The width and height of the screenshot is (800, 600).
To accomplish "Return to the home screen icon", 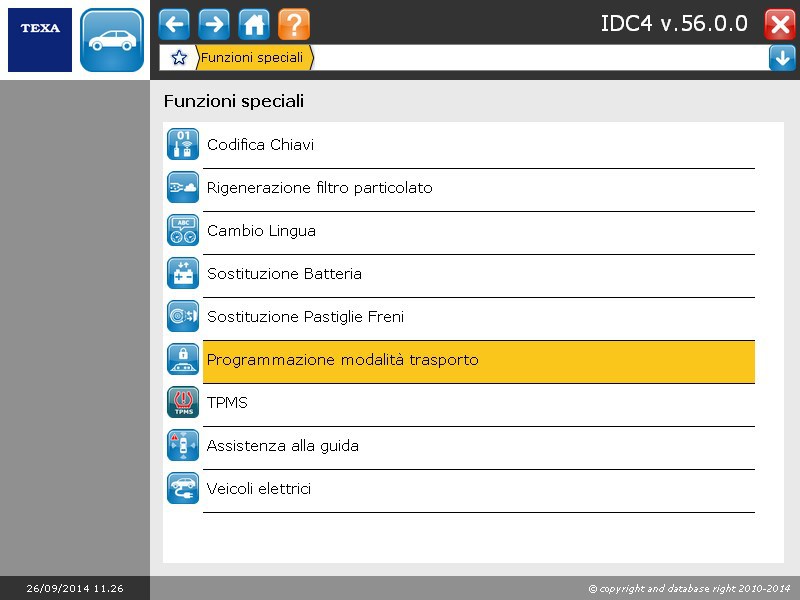I will tap(254, 24).
